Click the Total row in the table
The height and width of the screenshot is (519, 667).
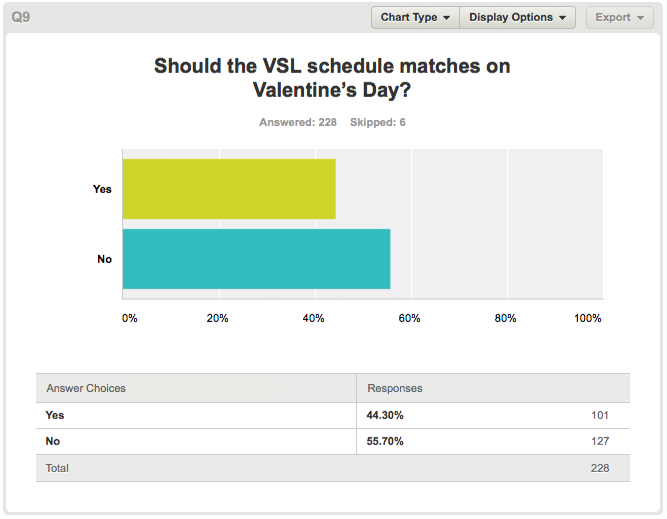[333, 468]
